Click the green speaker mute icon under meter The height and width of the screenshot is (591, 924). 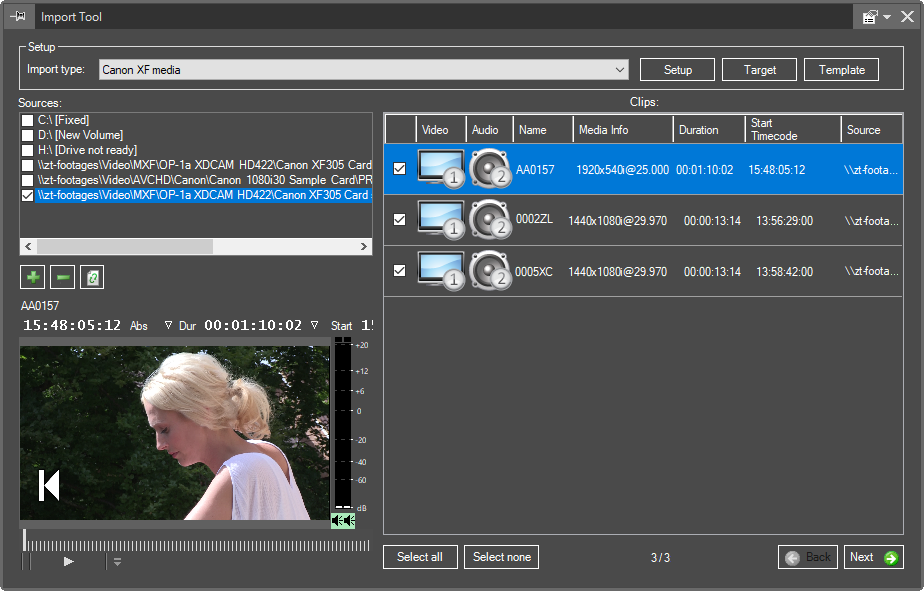point(343,521)
